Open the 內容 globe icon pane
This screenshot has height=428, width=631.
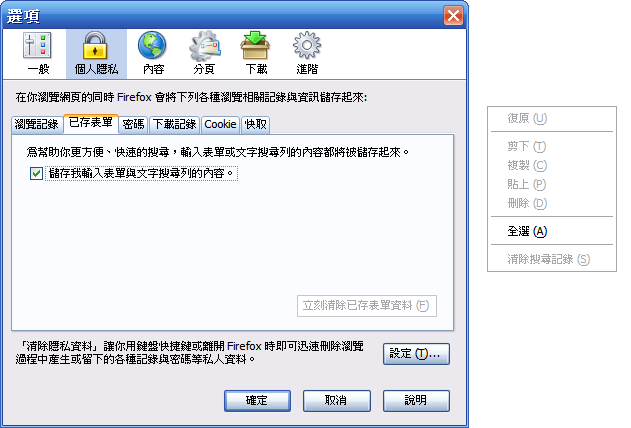pyautogui.click(x=153, y=54)
